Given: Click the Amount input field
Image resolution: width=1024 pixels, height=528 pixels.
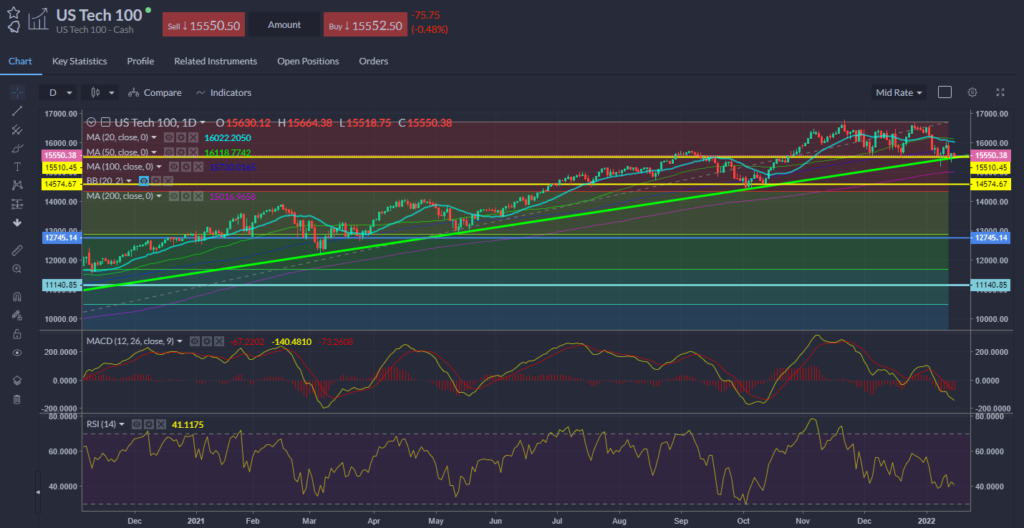Looking at the screenshot, I should (284, 24).
